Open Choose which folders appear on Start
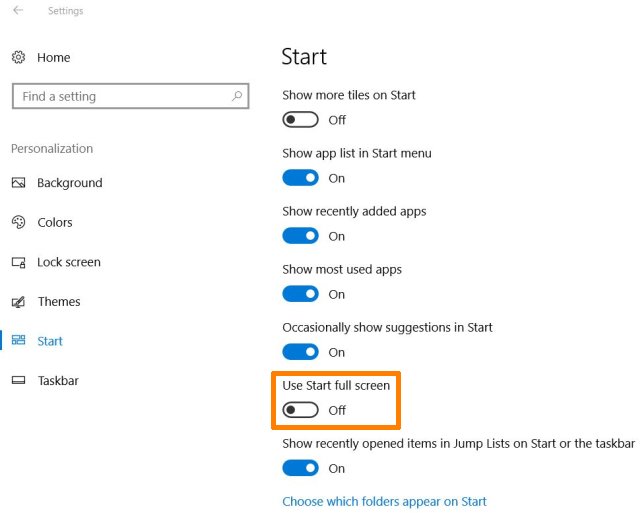 click(384, 501)
